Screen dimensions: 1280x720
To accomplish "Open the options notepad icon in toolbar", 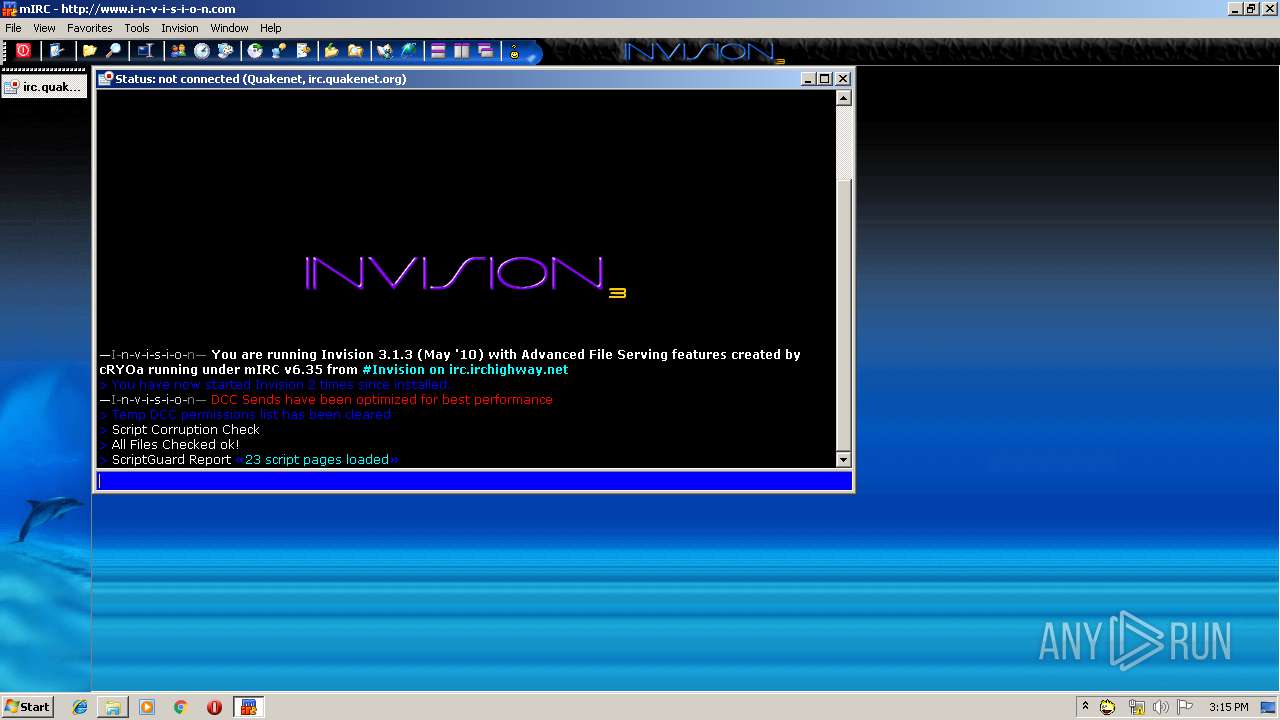I will tap(57, 51).
